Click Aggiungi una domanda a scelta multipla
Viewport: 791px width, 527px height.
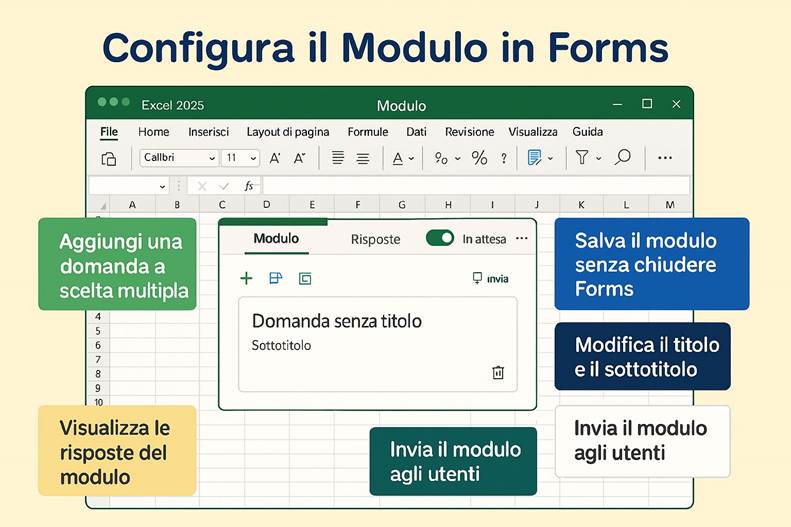pyautogui.click(x=117, y=264)
